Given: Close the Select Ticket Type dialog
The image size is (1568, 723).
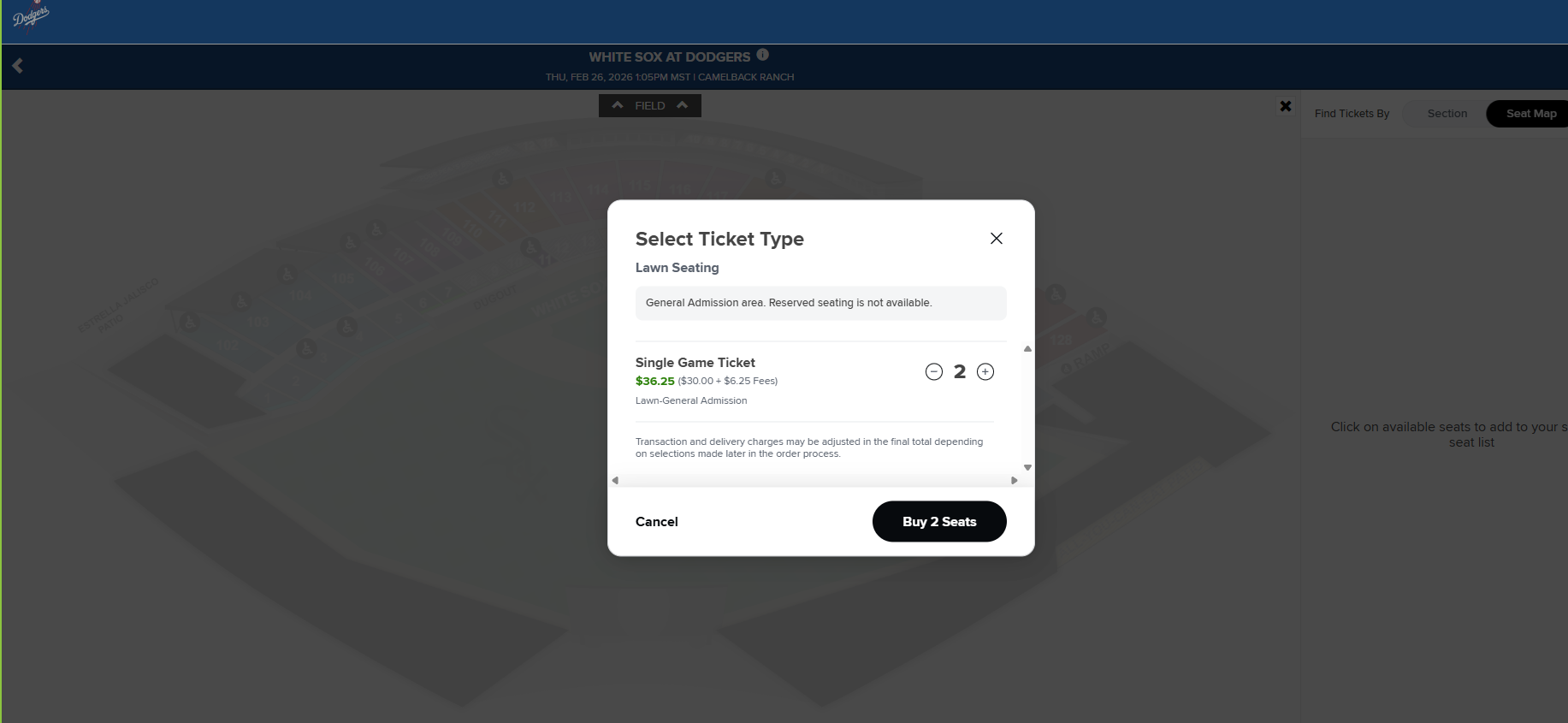Looking at the screenshot, I should point(997,239).
